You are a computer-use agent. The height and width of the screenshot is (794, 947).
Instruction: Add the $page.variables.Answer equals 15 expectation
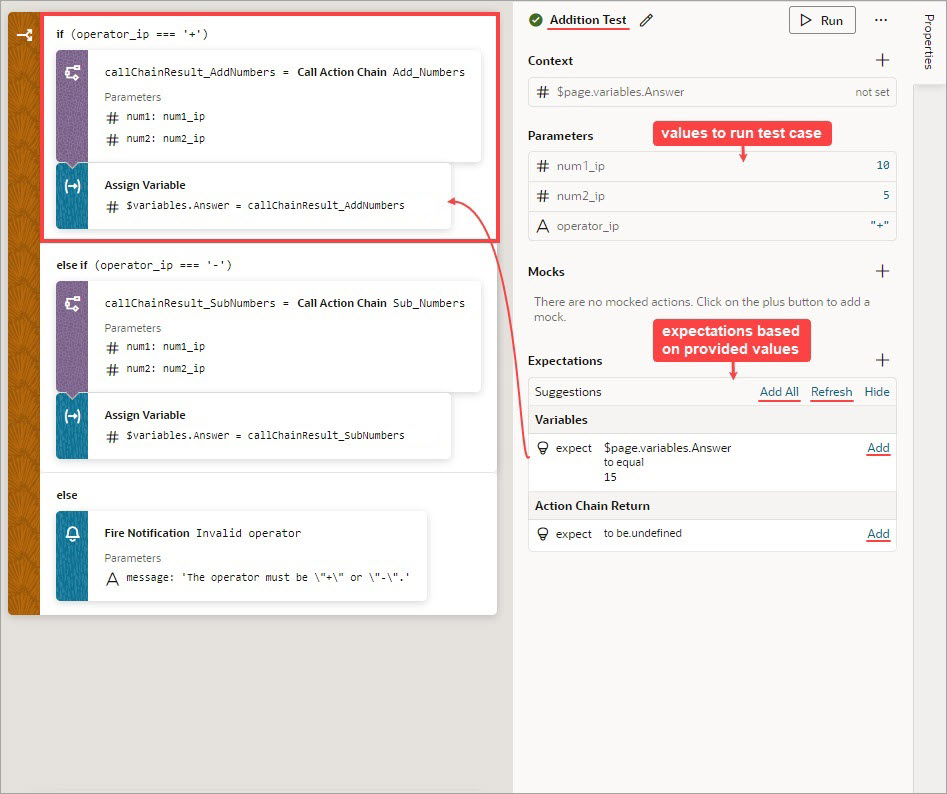tap(878, 448)
